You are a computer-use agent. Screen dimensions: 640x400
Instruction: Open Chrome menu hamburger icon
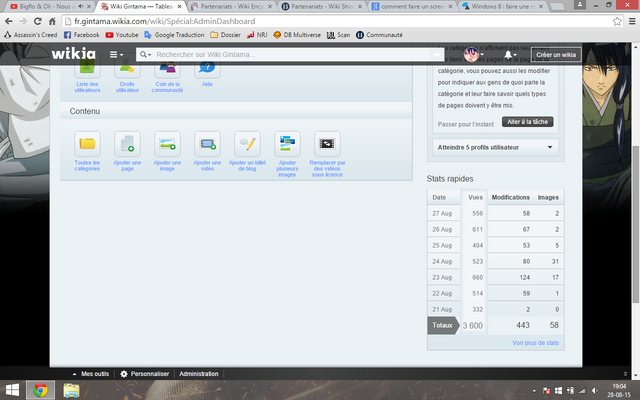point(632,21)
